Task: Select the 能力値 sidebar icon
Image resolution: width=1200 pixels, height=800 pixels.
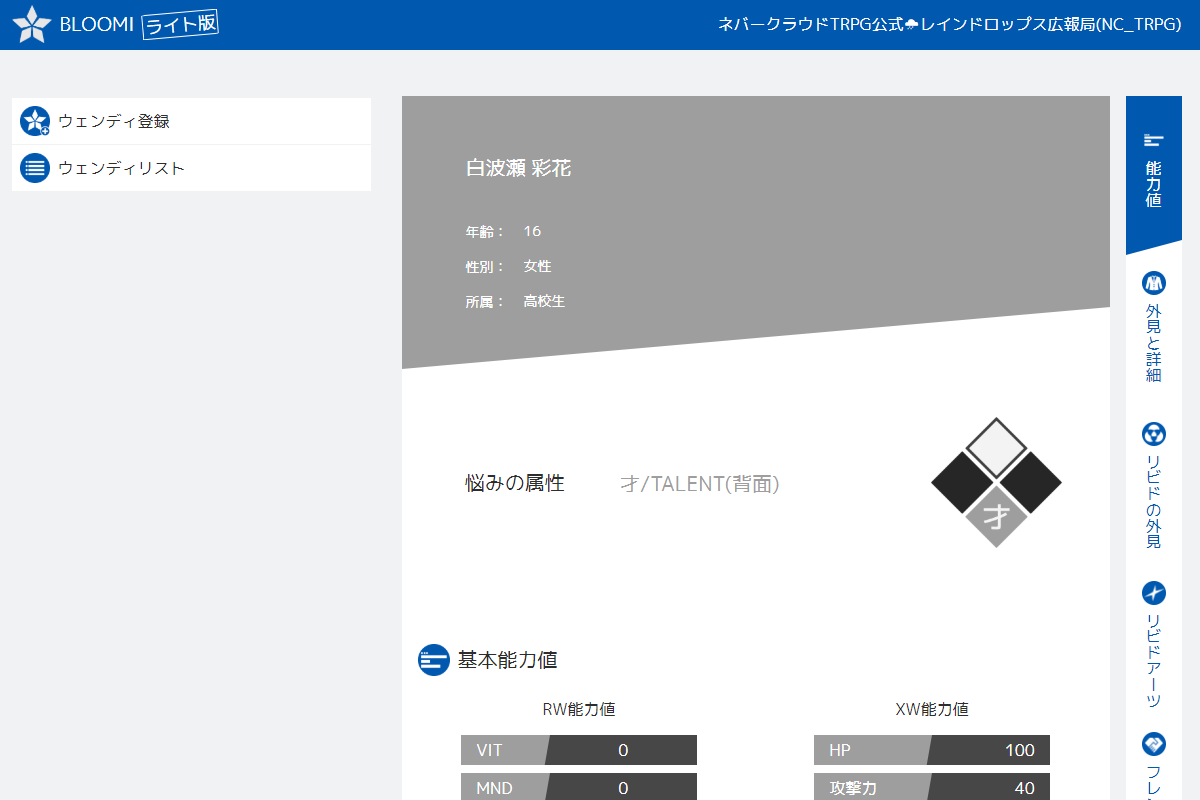Action: coord(1153,140)
